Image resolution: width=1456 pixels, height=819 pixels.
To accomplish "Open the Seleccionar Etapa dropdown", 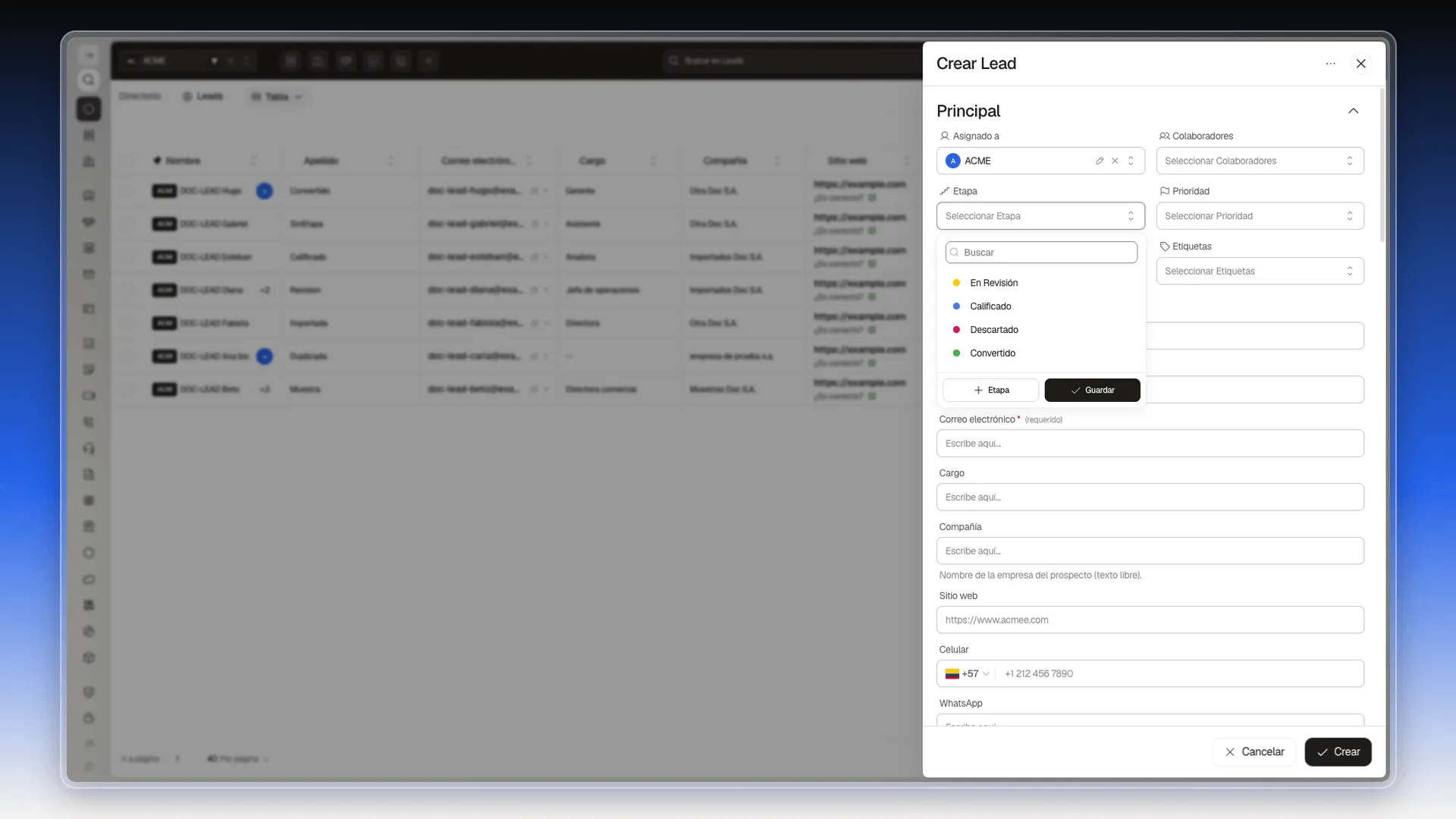I will click(x=1040, y=216).
